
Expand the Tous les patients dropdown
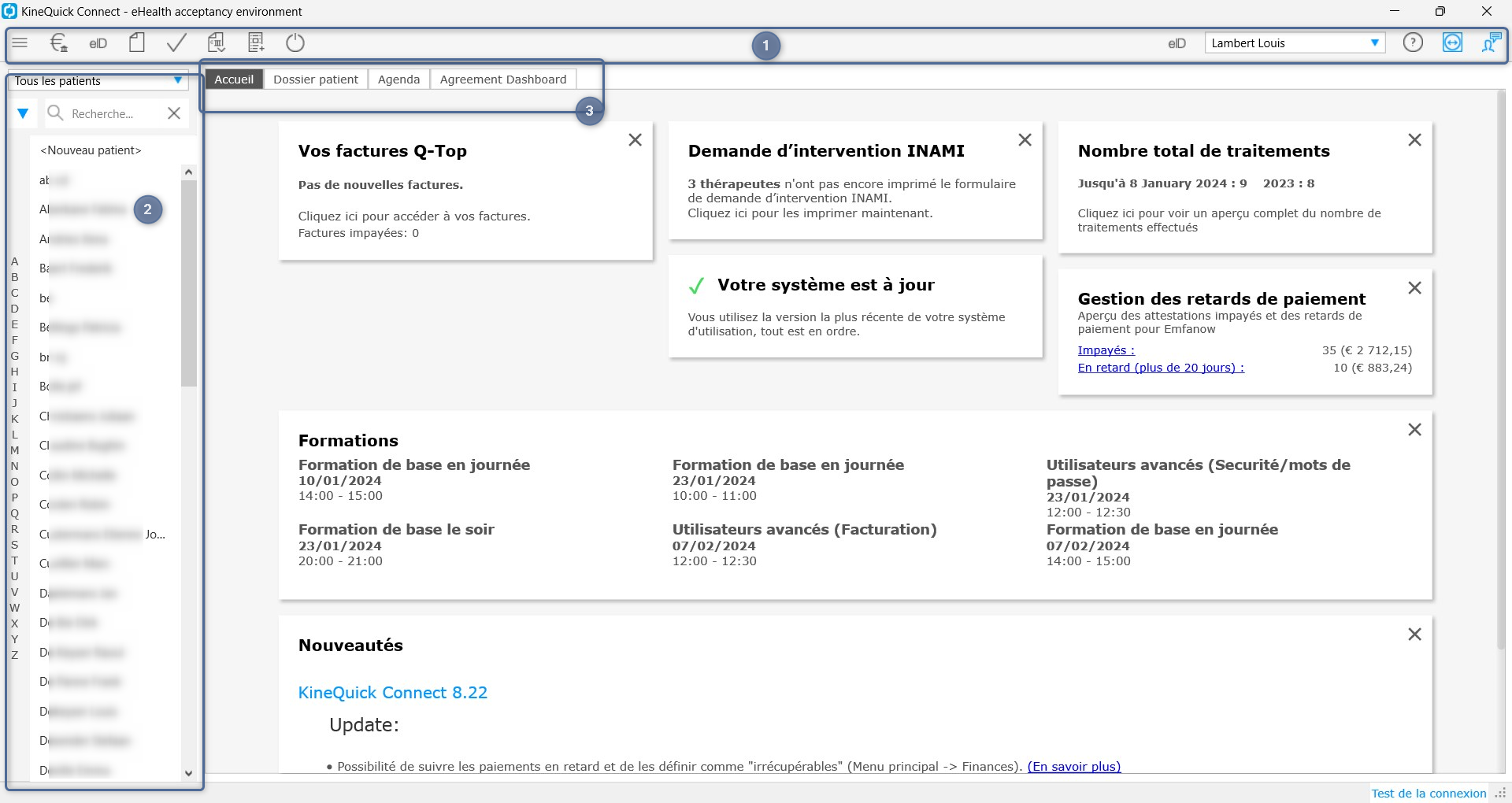point(178,80)
